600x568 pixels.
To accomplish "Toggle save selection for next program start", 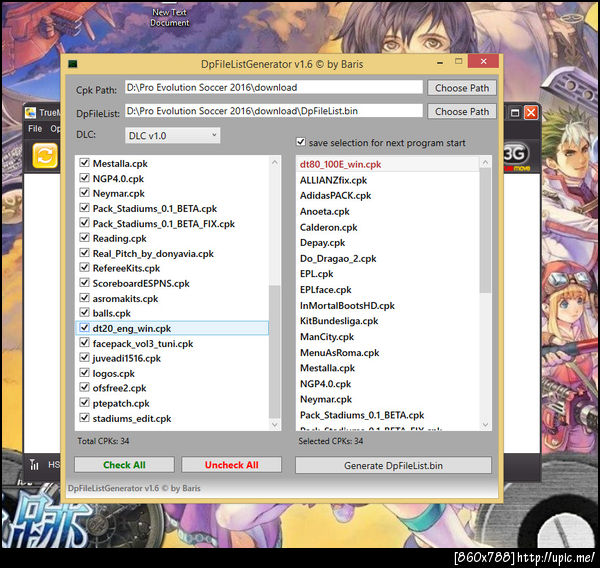I will 301,142.
